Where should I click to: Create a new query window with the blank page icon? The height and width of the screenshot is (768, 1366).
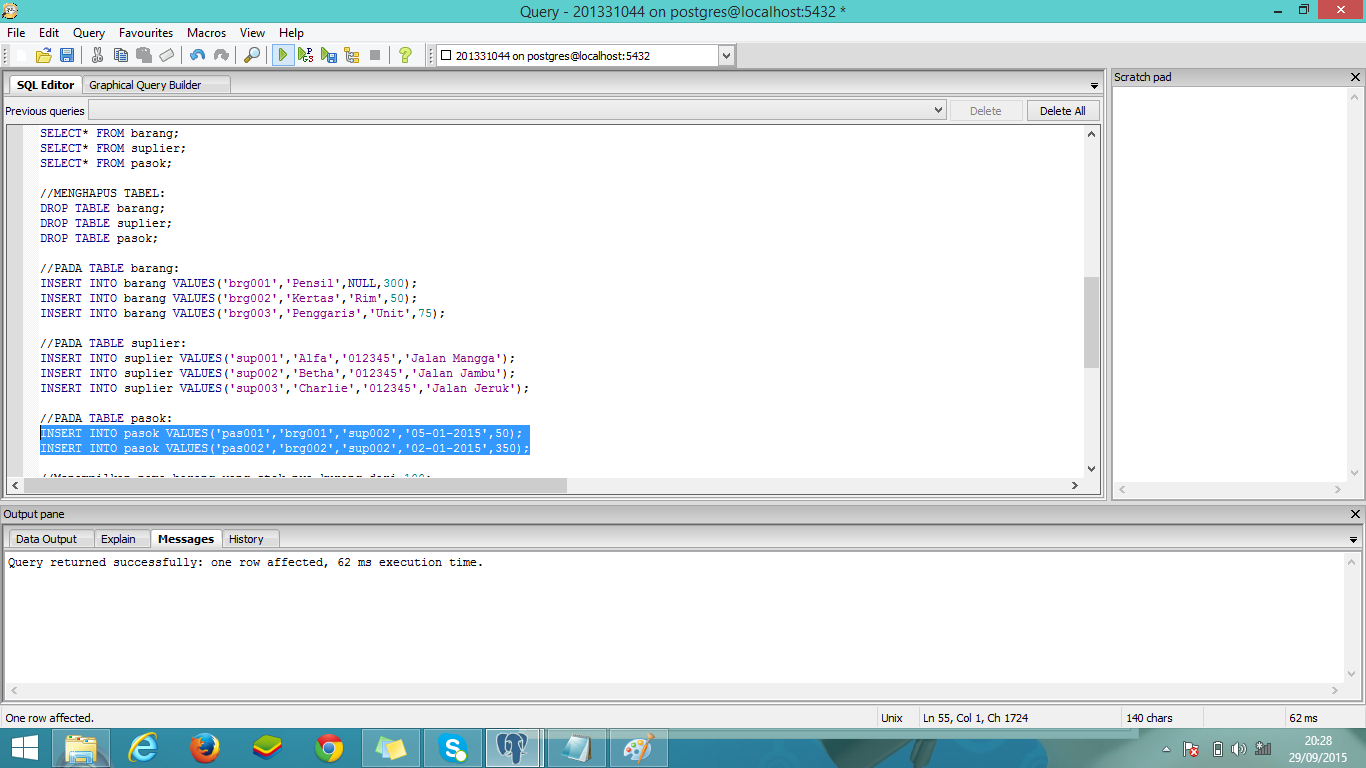click(x=20, y=55)
